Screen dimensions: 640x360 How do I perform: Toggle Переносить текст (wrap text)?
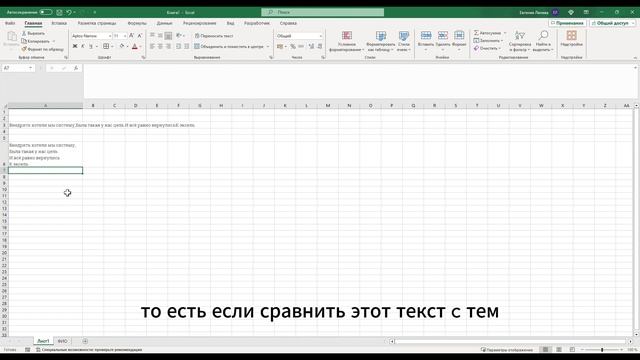pyautogui.click(x=214, y=36)
